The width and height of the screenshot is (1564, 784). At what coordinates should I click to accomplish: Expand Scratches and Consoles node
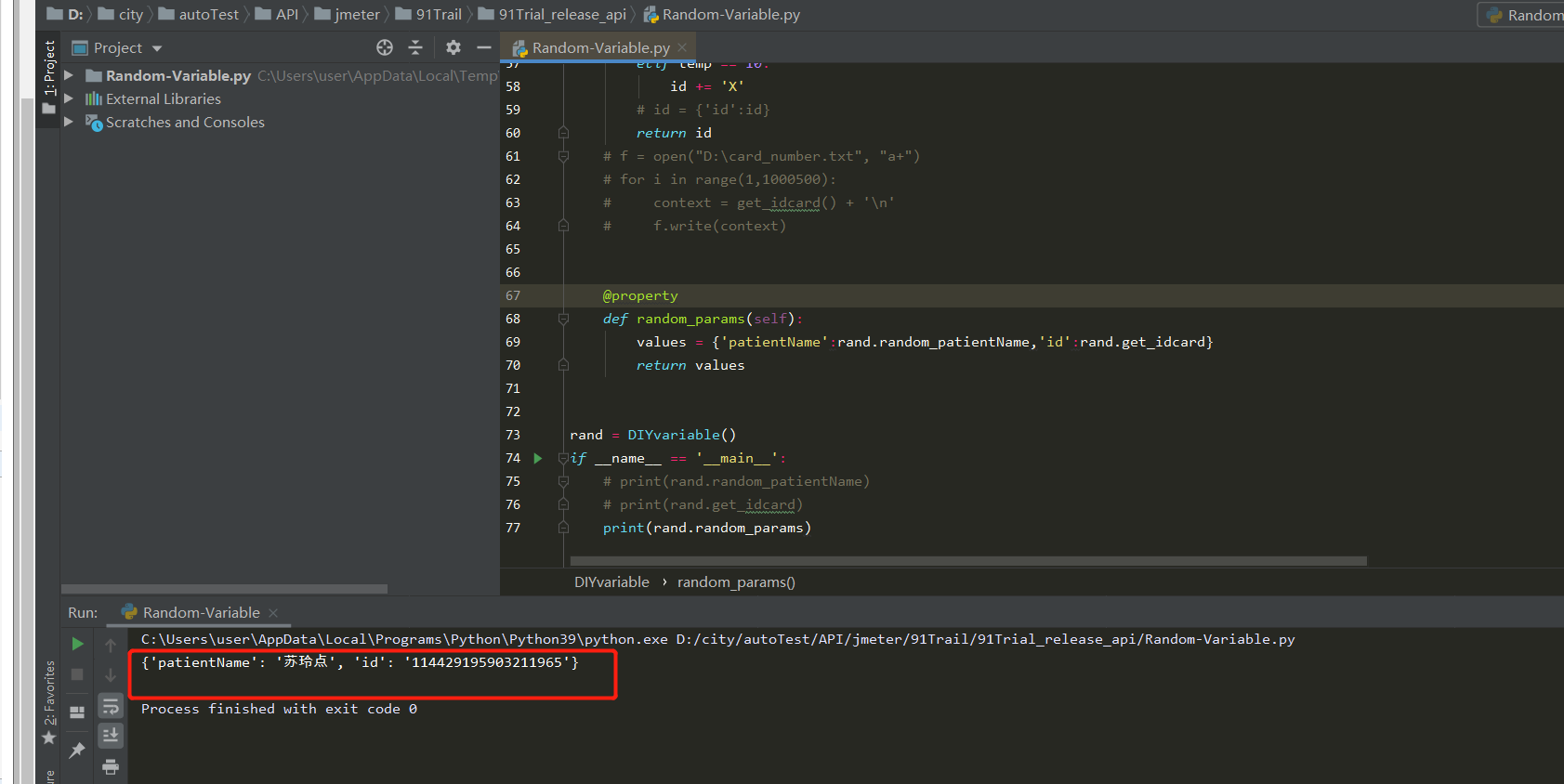tap(69, 122)
